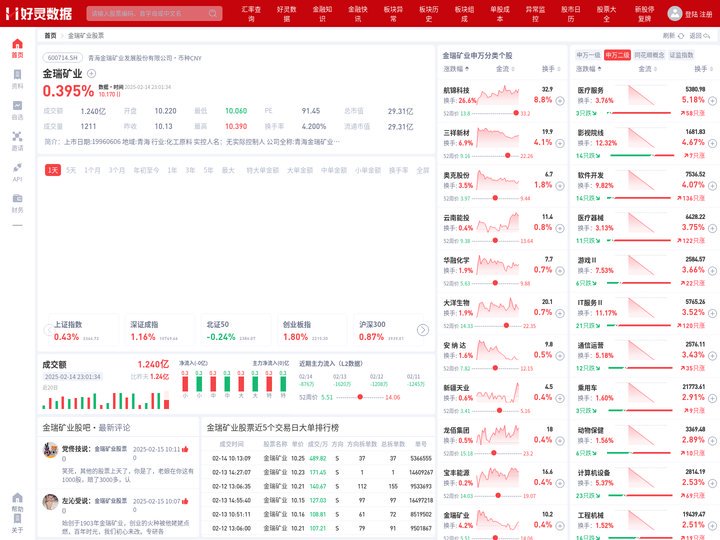Add 航锦科技 with its plus icon

[x=560, y=101]
